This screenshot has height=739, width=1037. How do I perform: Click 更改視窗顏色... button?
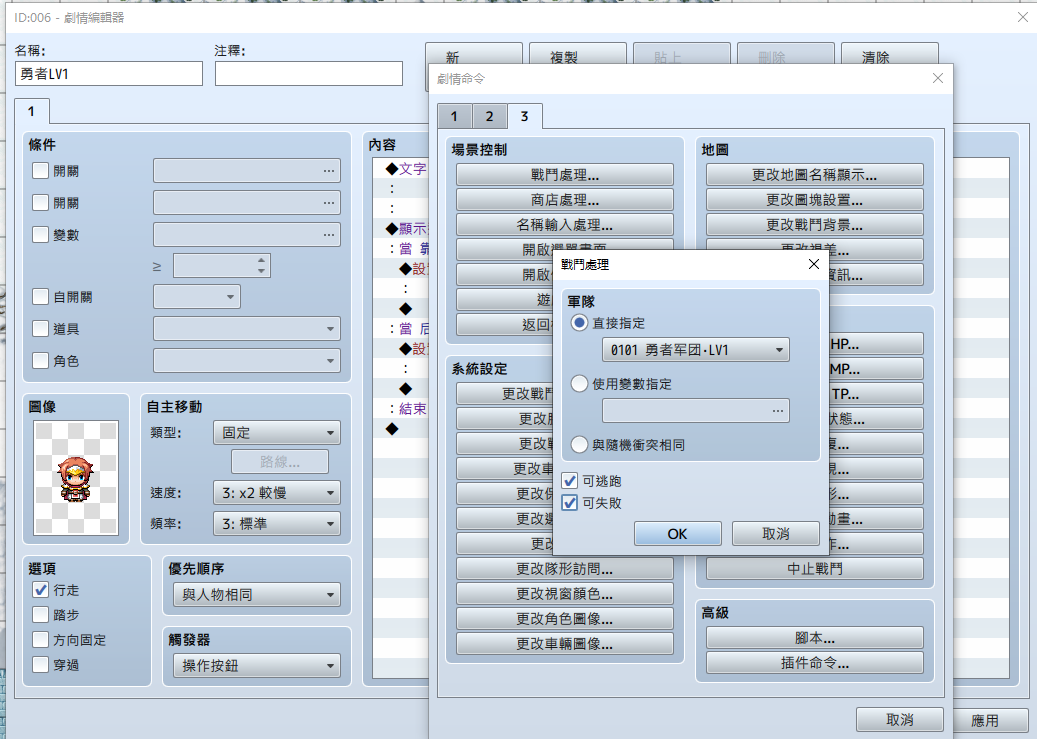click(565, 593)
